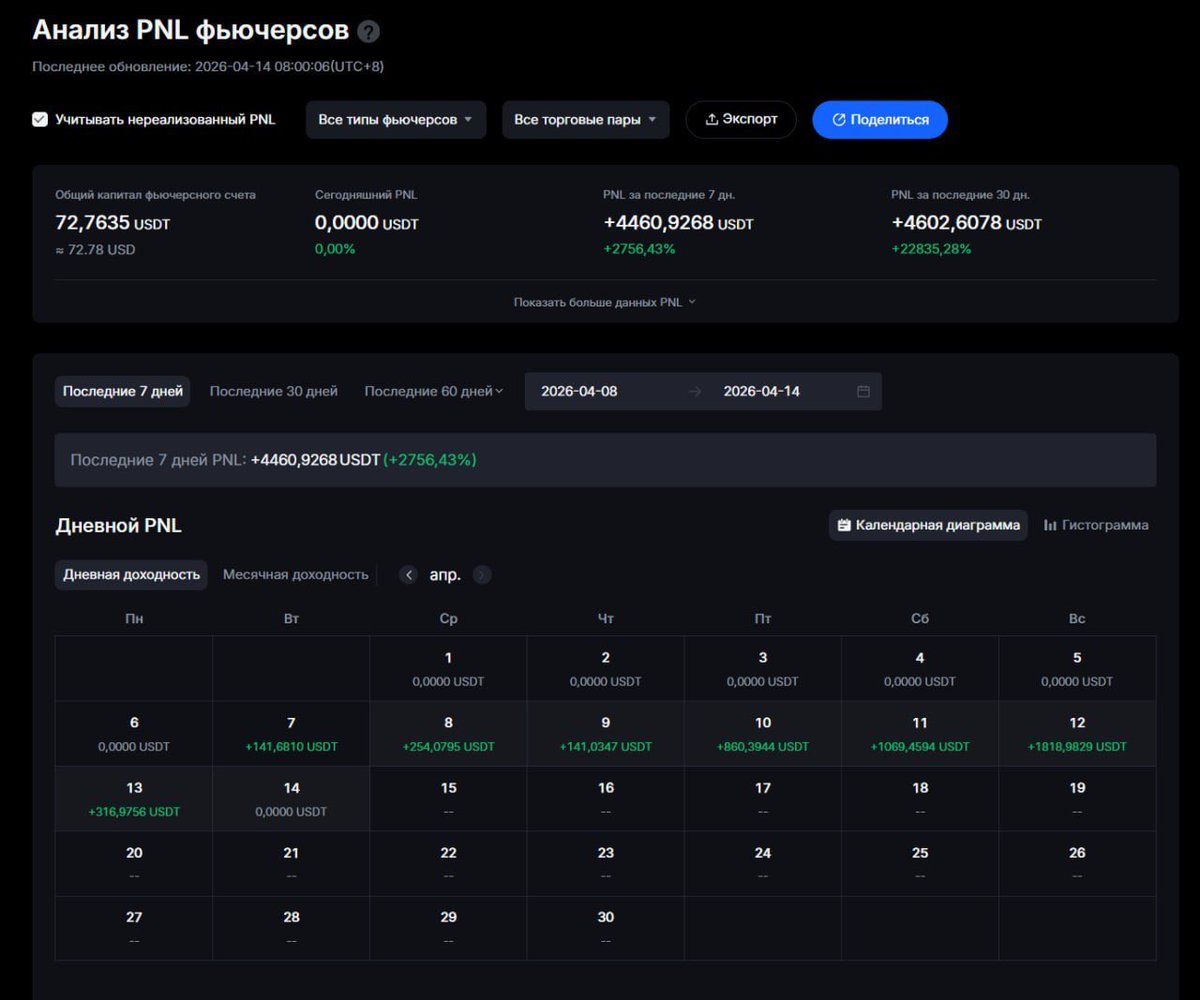Switch to Месячная доходность tab

(x=296, y=575)
